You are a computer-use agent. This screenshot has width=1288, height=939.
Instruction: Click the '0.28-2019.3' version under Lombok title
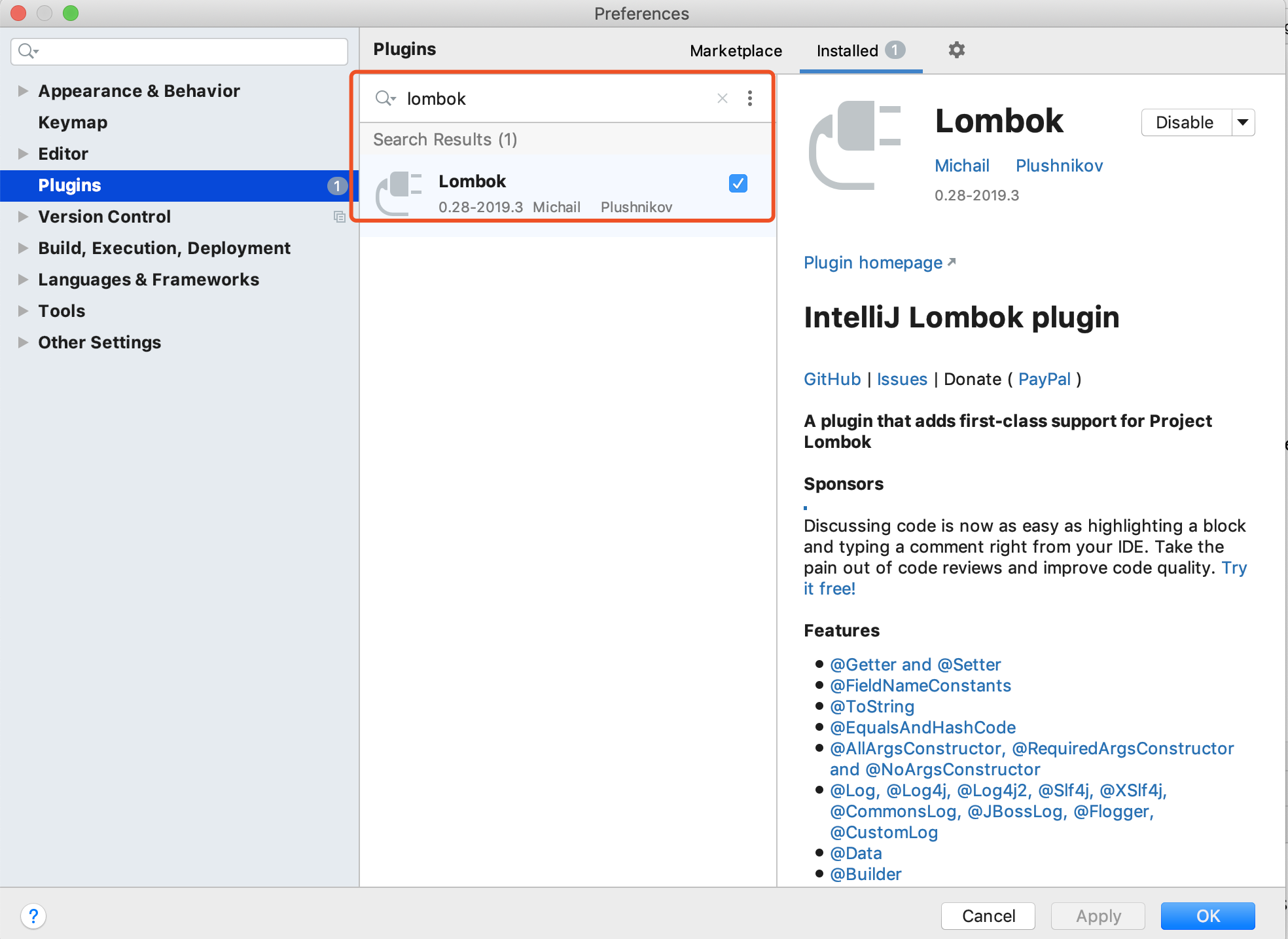click(x=976, y=195)
